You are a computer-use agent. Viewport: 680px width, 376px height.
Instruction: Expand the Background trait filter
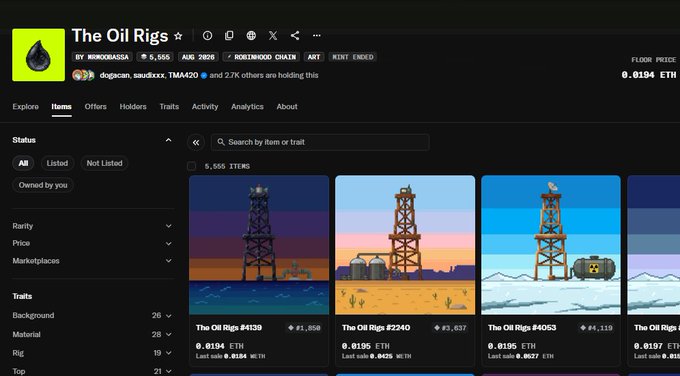point(92,315)
